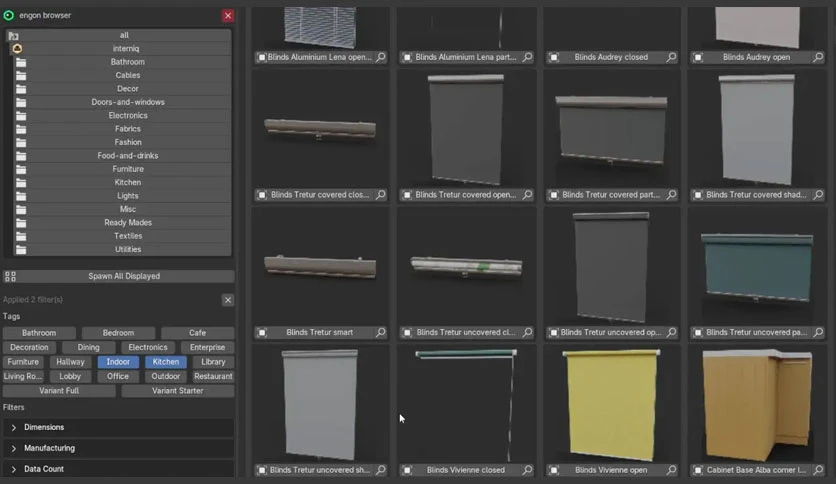Screen dimensions: 836x484
Task: Click the magnifier icon for Blinds Aluminium Lena open
Action: [x=381, y=57]
